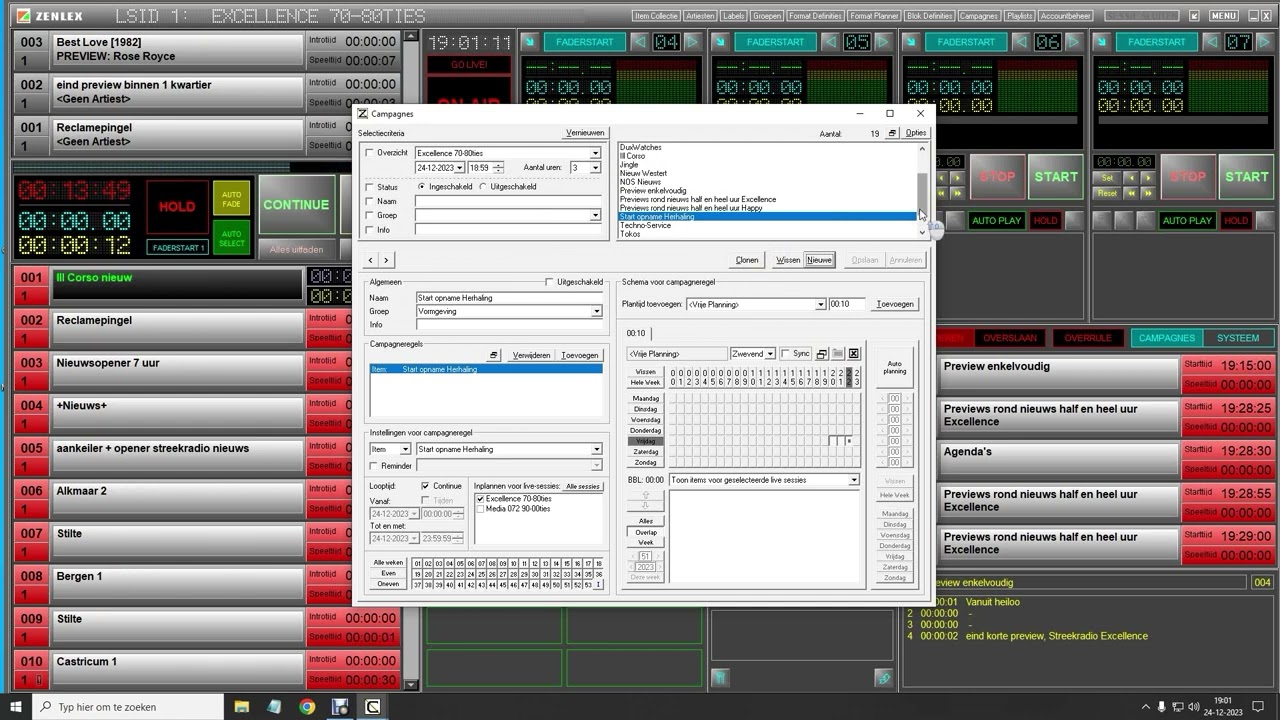This screenshot has height=720, width=1280.
Task: Open the Labels menu item
Action: (733, 16)
